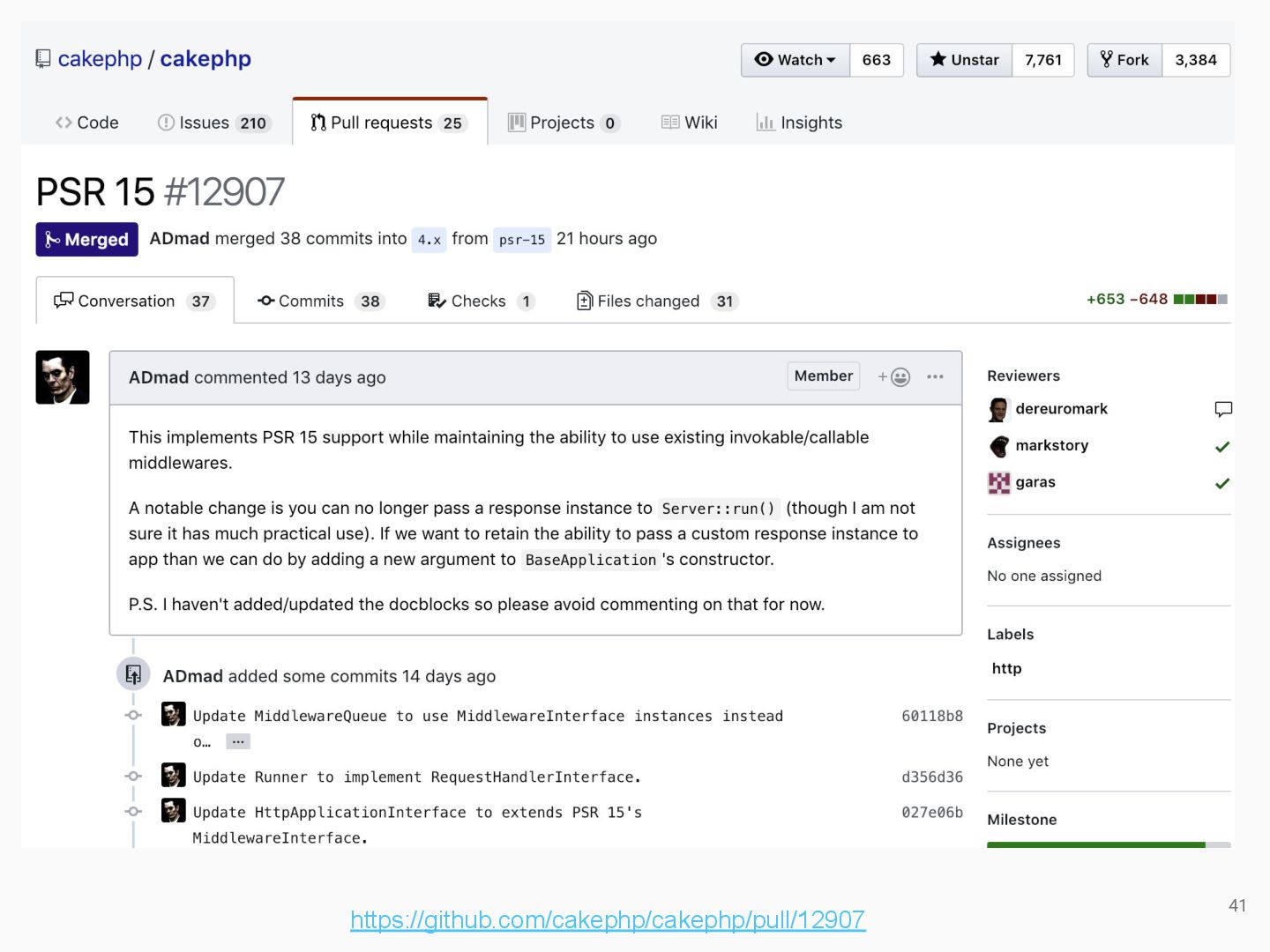Click the commits pushed timeline icon
The image size is (1270, 952).
133,675
